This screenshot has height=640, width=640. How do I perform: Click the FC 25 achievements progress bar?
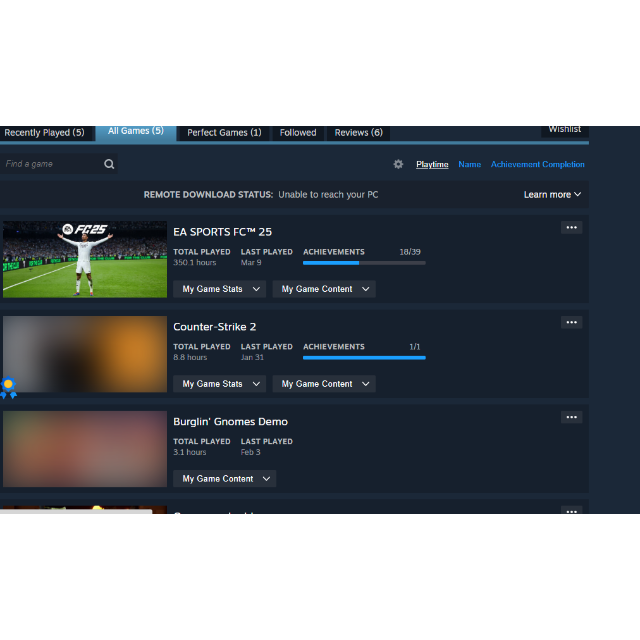(364, 263)
